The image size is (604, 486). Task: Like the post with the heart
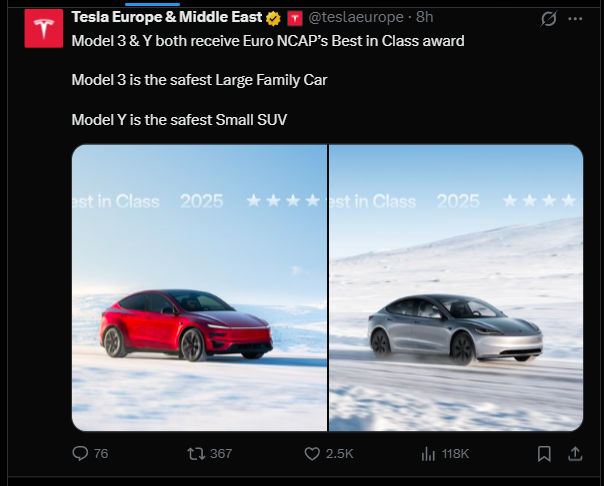pyautogui.click(x=310, y=453)
